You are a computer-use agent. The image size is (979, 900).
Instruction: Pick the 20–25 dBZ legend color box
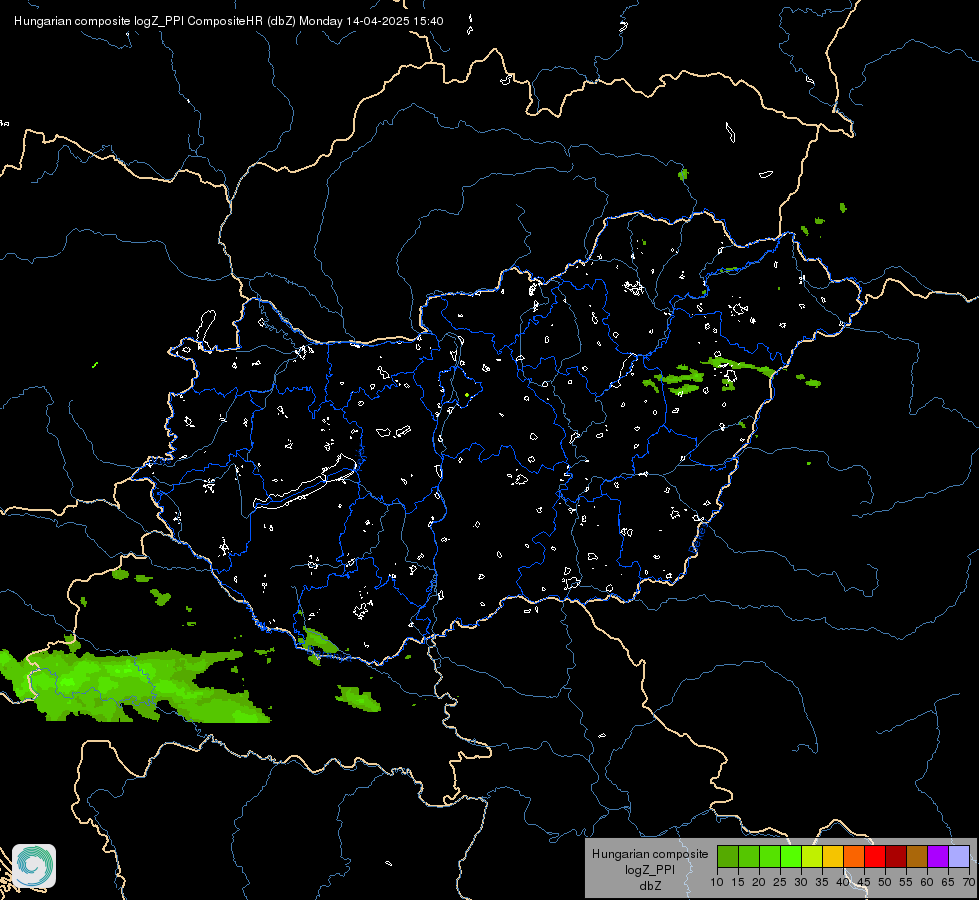pyautogui.click(x=770, y=856)
